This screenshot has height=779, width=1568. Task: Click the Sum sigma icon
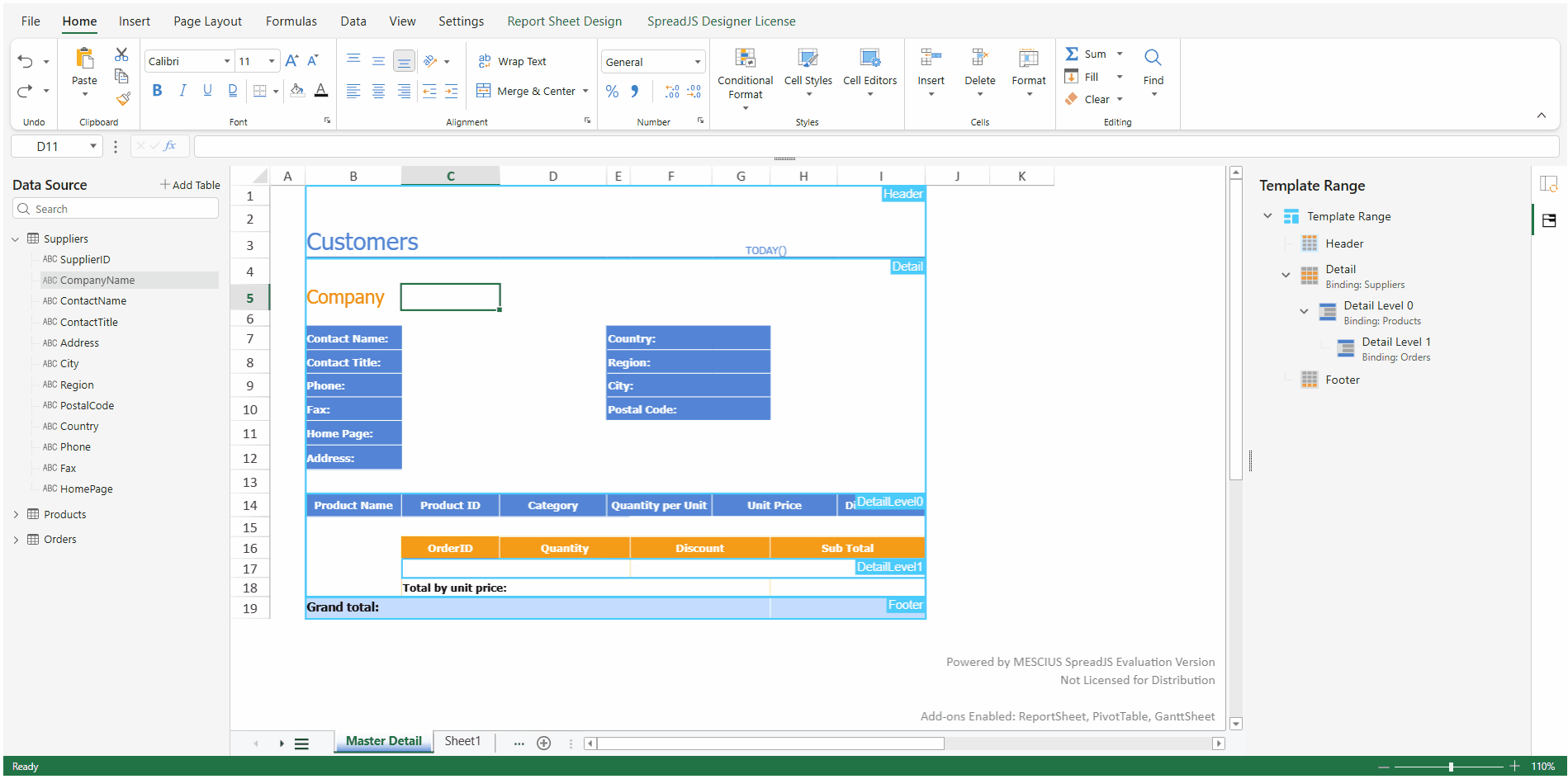click(1072, 54)
